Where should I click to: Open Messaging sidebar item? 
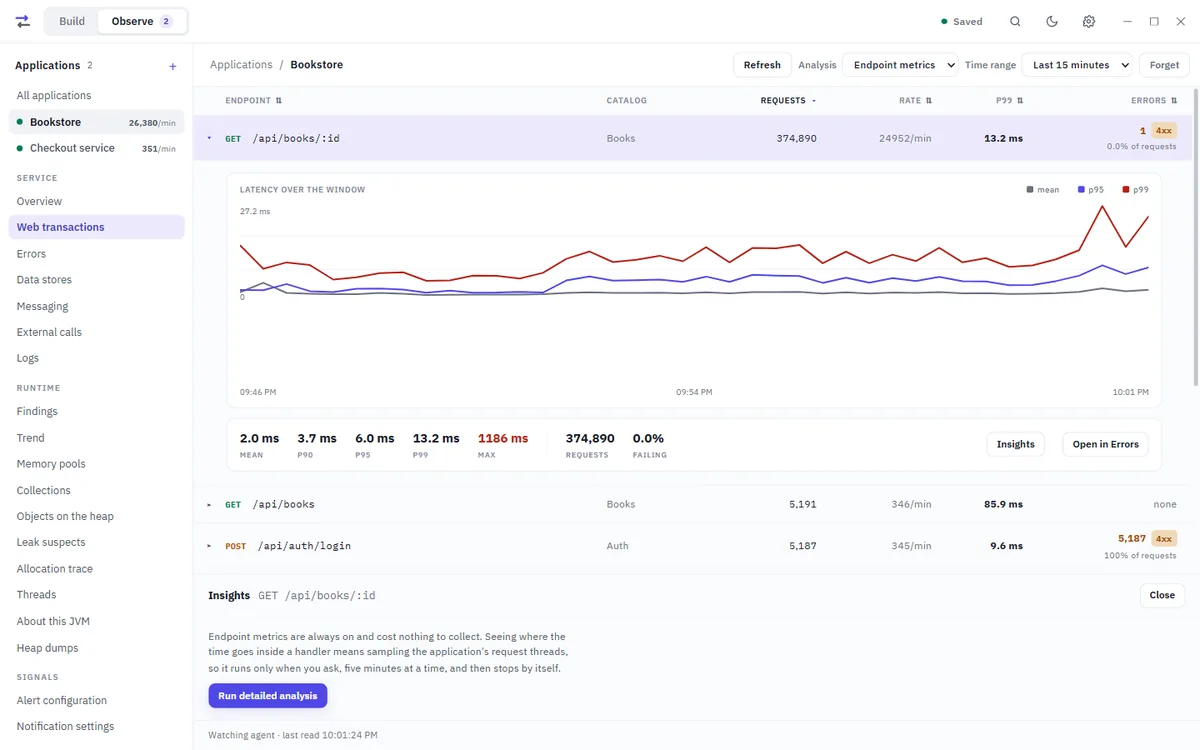(96, 306)
